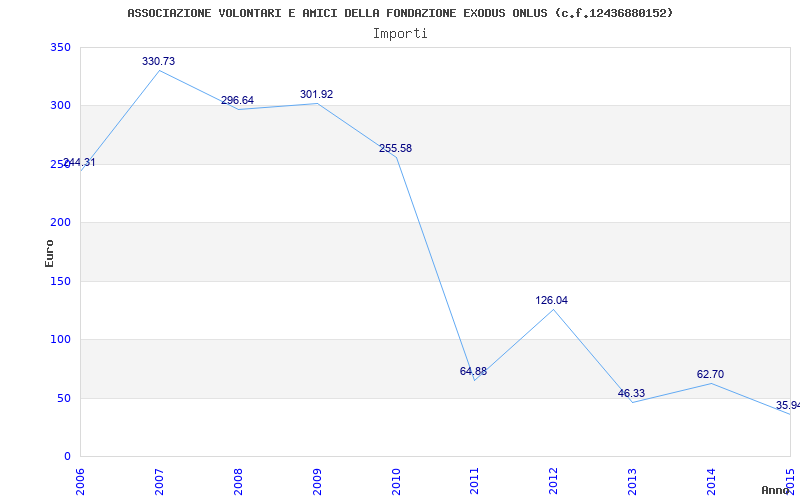Click the 2011 x-axis tick label
800x500 pixels.
tap(474, 482)
